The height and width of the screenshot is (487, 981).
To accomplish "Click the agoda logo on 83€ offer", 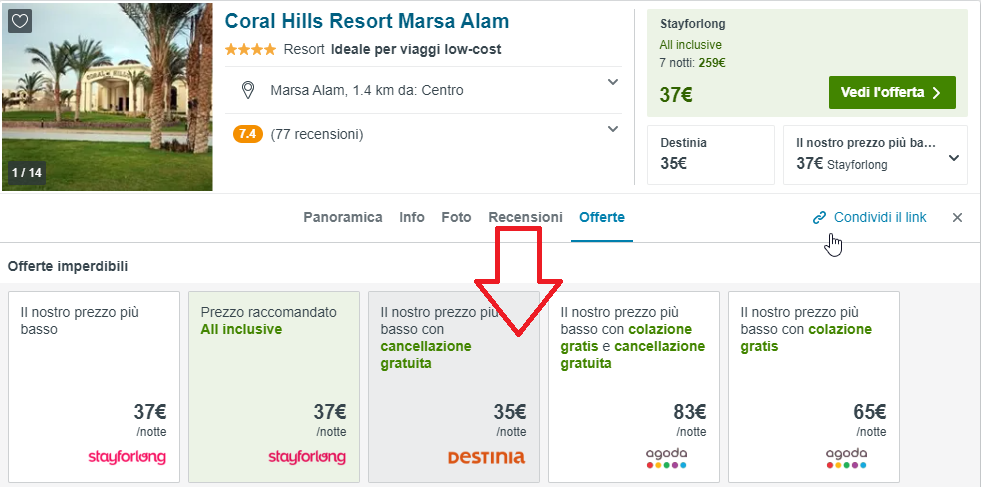I will click(x=665, y=457).
